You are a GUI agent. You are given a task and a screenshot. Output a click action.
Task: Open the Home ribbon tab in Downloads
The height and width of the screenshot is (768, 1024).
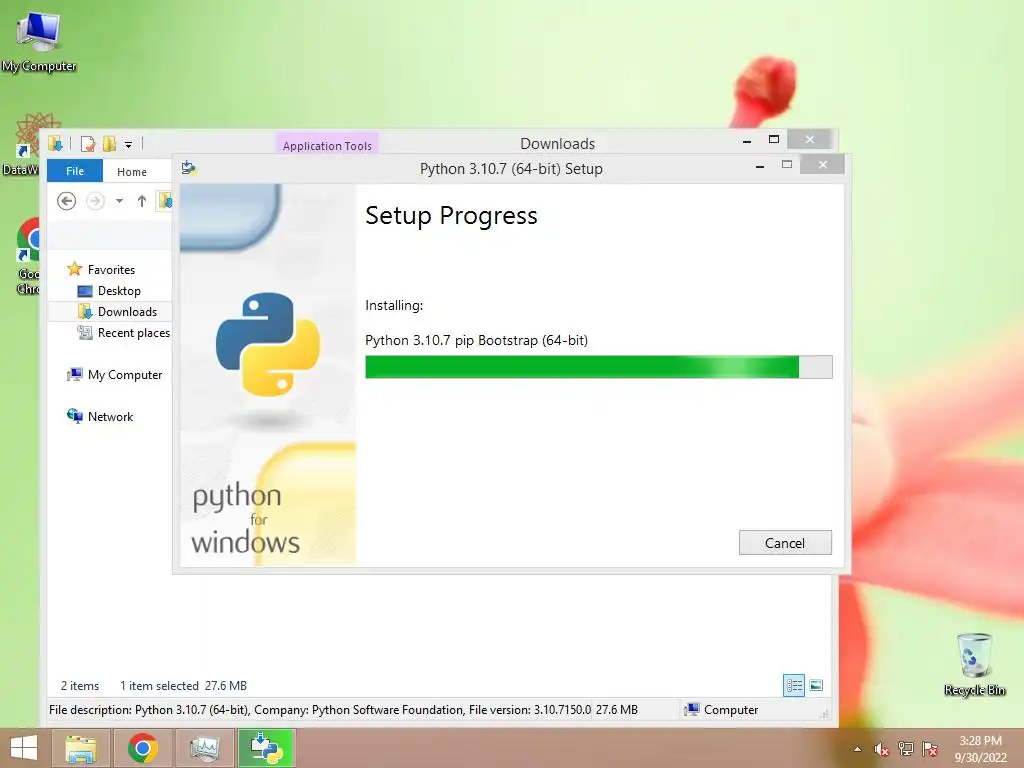(x=132, y=172)
